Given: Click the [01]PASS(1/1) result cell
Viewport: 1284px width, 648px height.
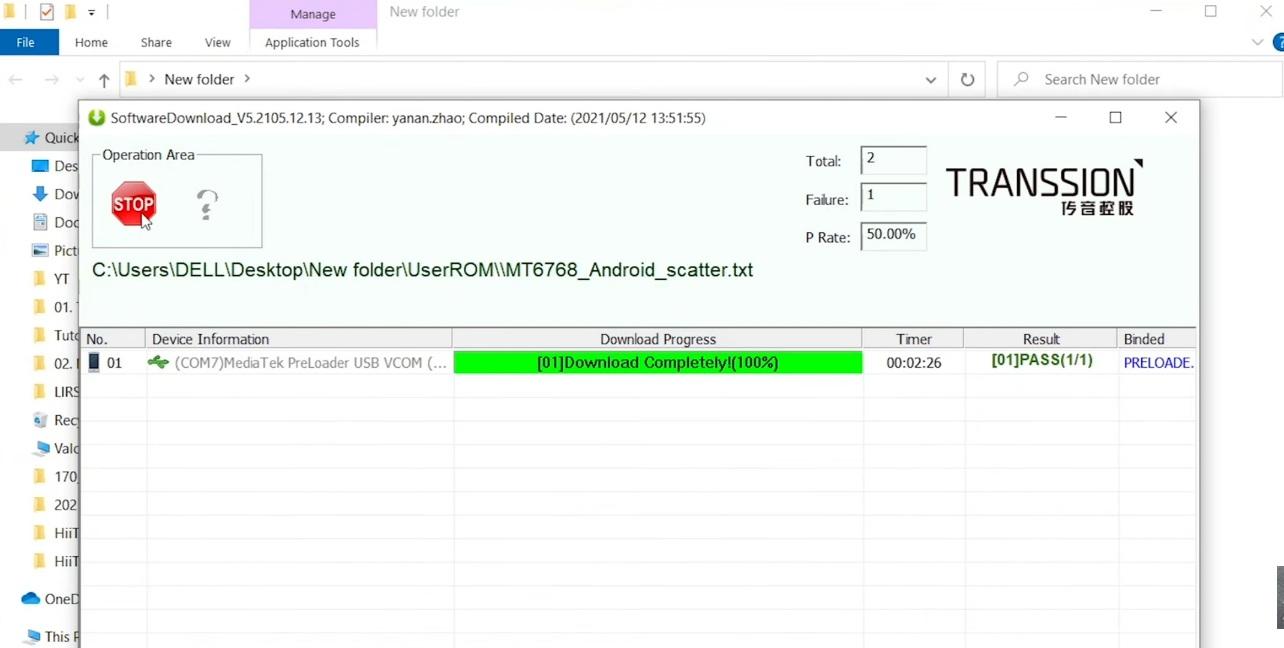Looking at the screenshot, I should [x=1040, y=361].
